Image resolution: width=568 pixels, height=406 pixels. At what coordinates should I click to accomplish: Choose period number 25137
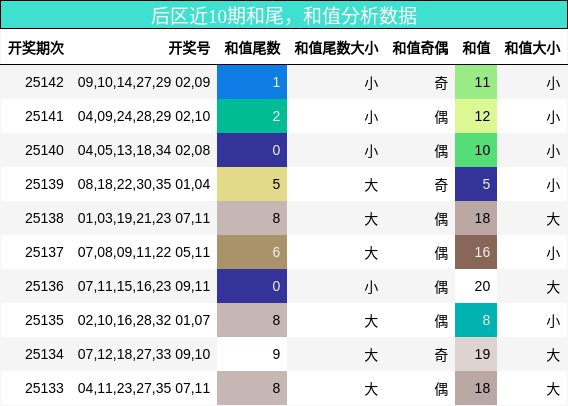[44, 252]
